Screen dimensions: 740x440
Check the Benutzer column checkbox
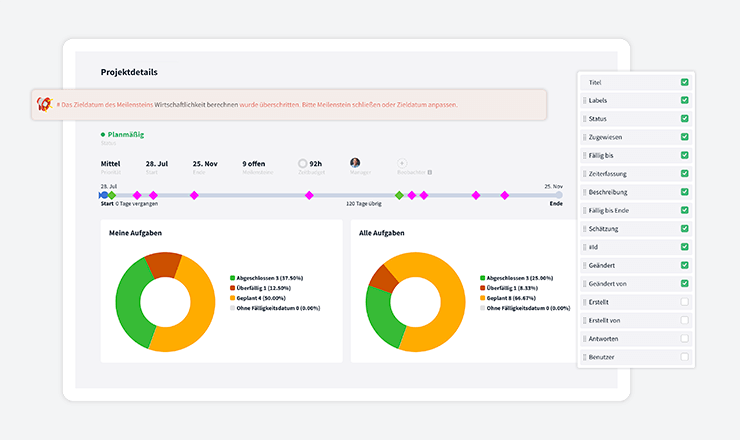(x=684, y=356)
